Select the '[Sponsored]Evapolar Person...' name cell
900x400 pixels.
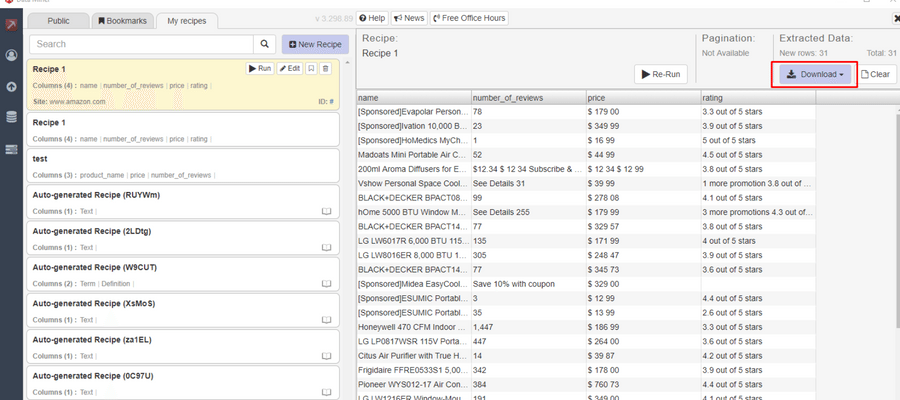tap(414, 112)
